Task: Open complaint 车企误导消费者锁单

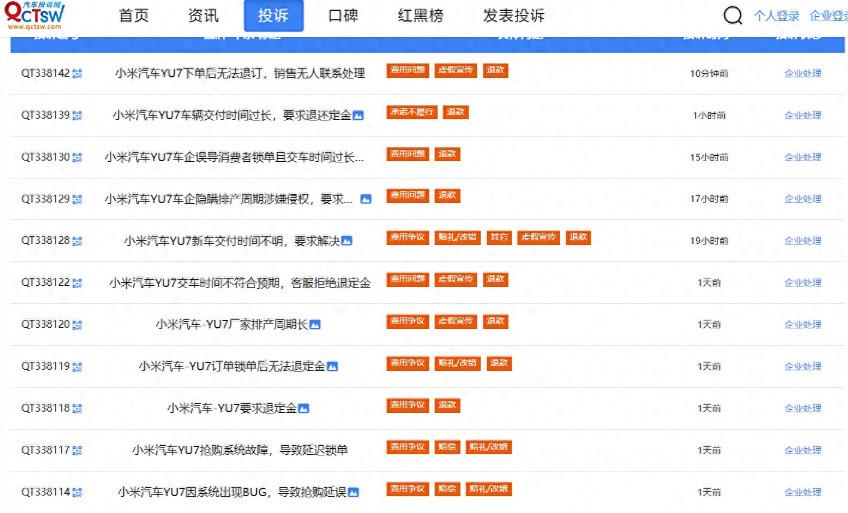Action: 234,157
